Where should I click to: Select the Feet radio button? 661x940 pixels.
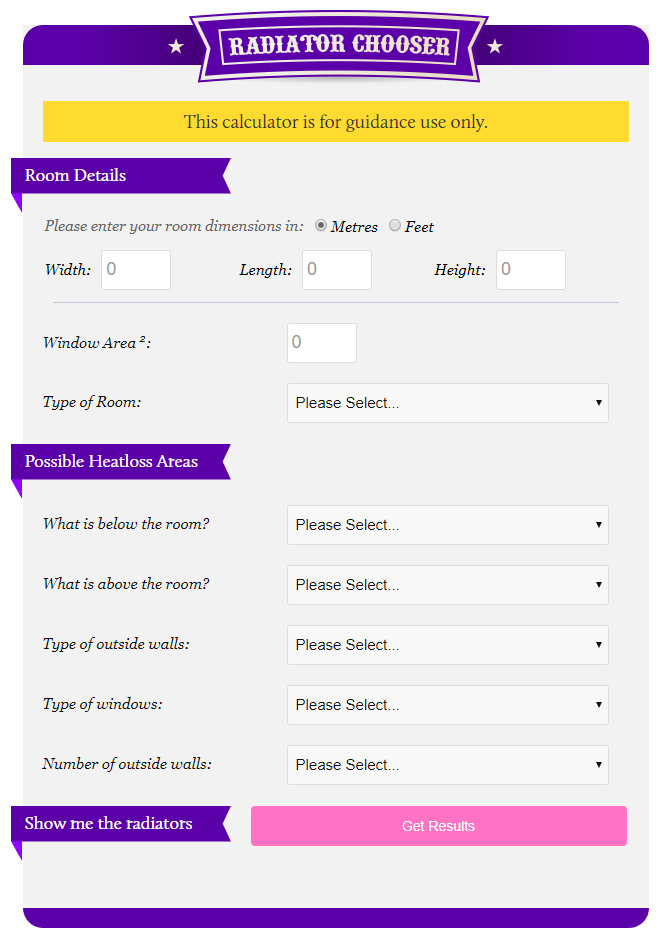tap(395, 226)
